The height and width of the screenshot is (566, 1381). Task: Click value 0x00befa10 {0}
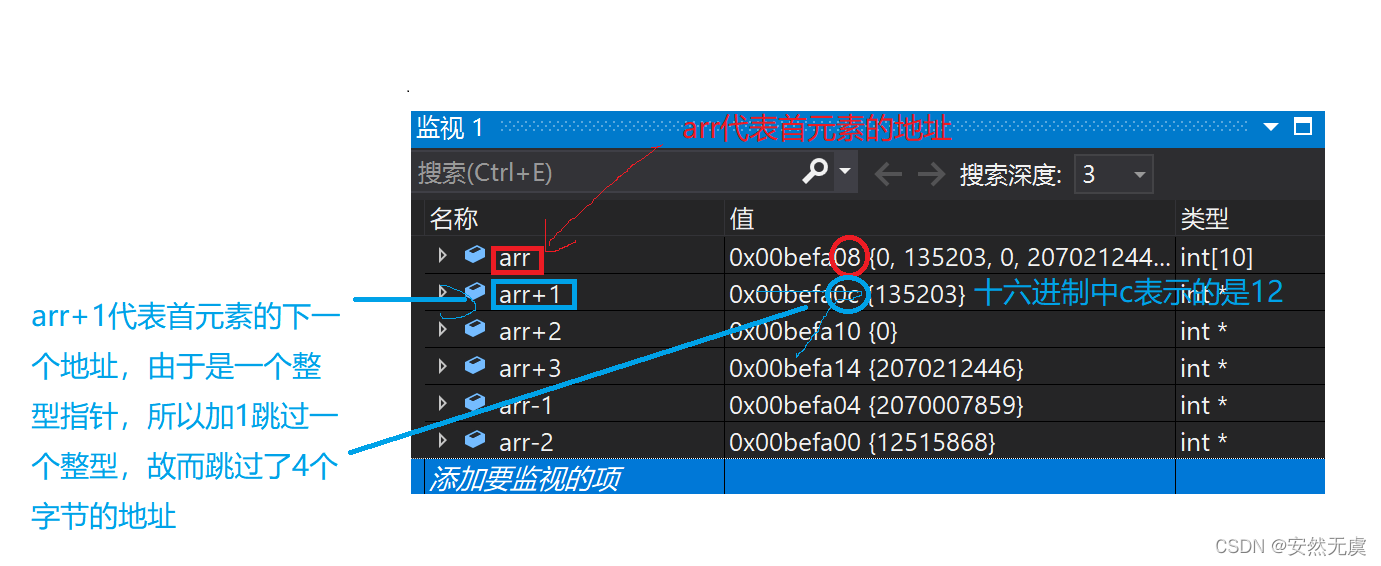pos(814,331)
